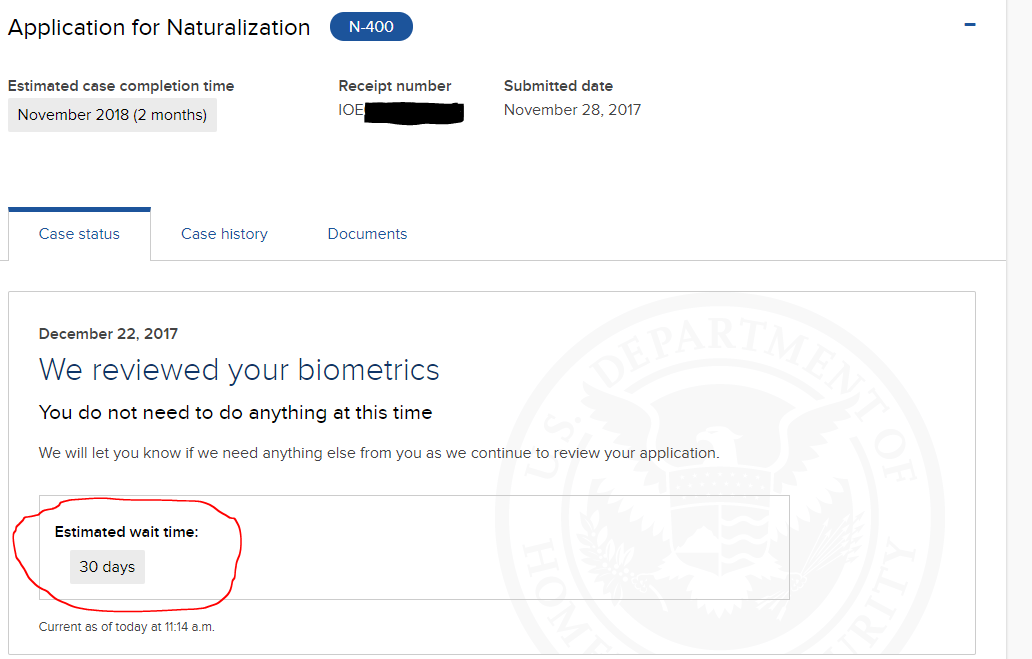The image size is (1032, 659).
Task: Go to the Documents tab
Action: (367, 234)
